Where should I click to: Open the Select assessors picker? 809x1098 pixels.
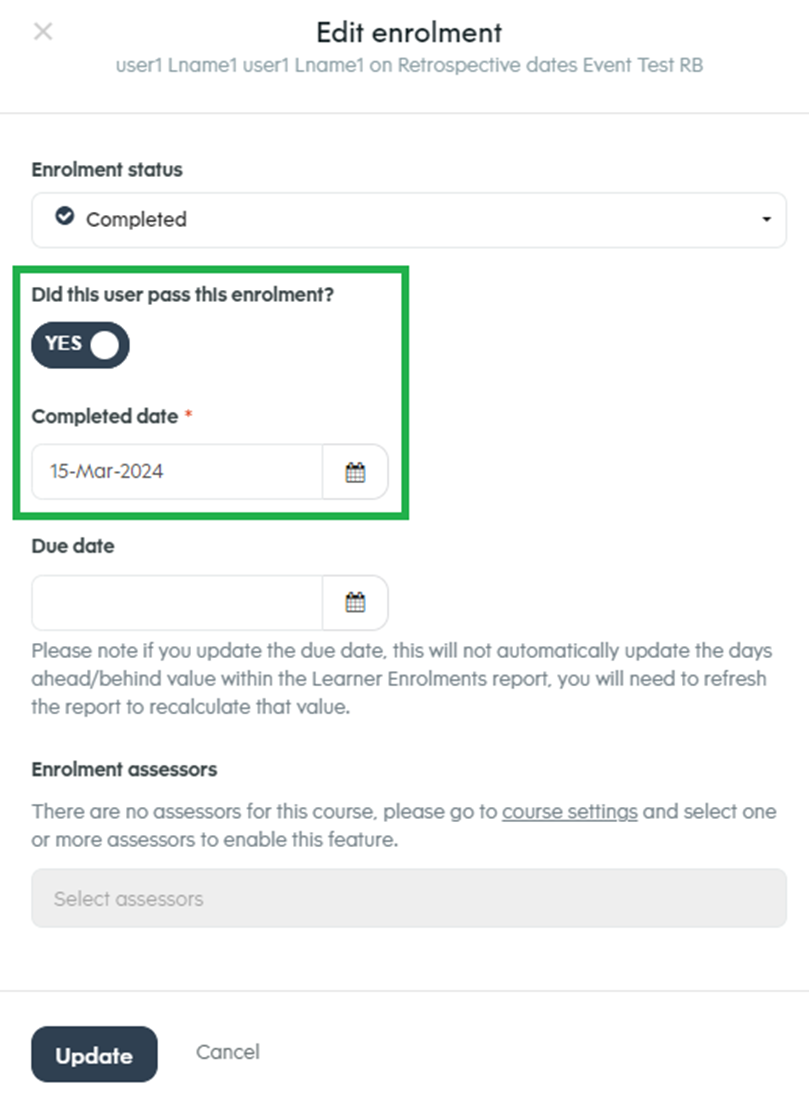[404, 898]
